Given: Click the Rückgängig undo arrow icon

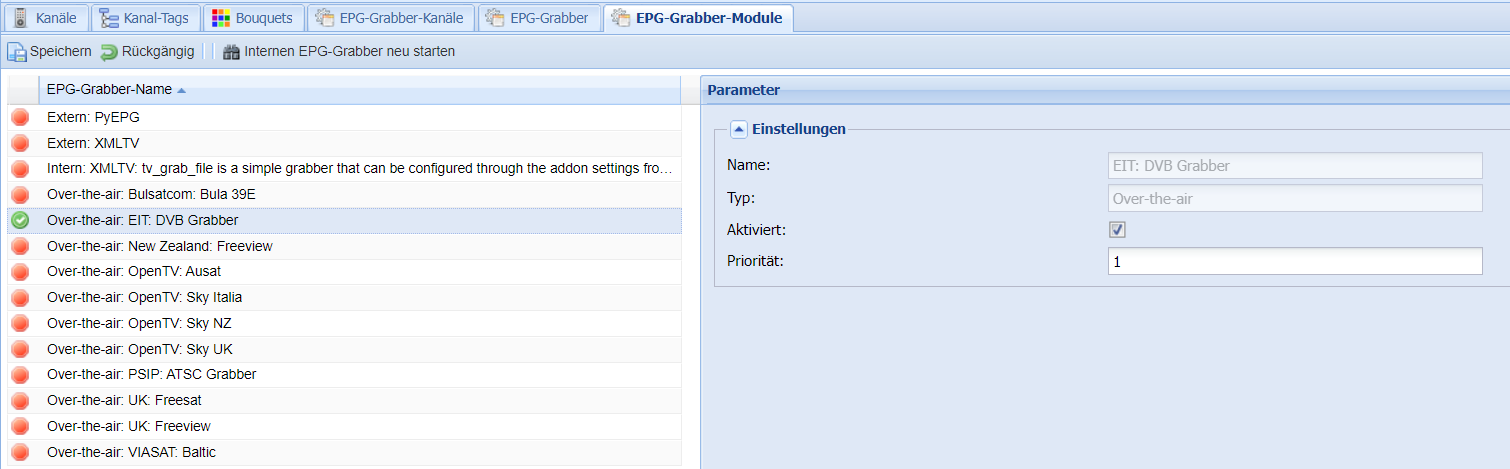Looking at the screenshot, I should coord(108,51).
